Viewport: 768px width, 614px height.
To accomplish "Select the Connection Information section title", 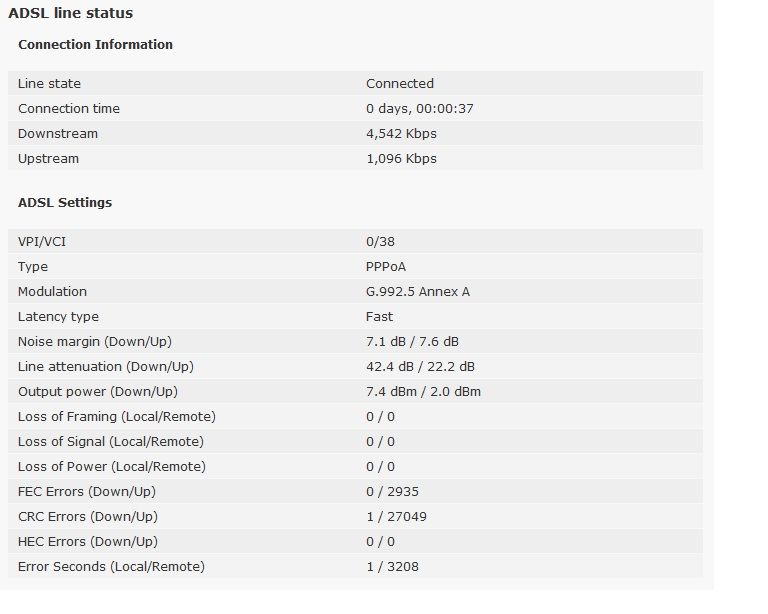I will [x=95, y=45].
